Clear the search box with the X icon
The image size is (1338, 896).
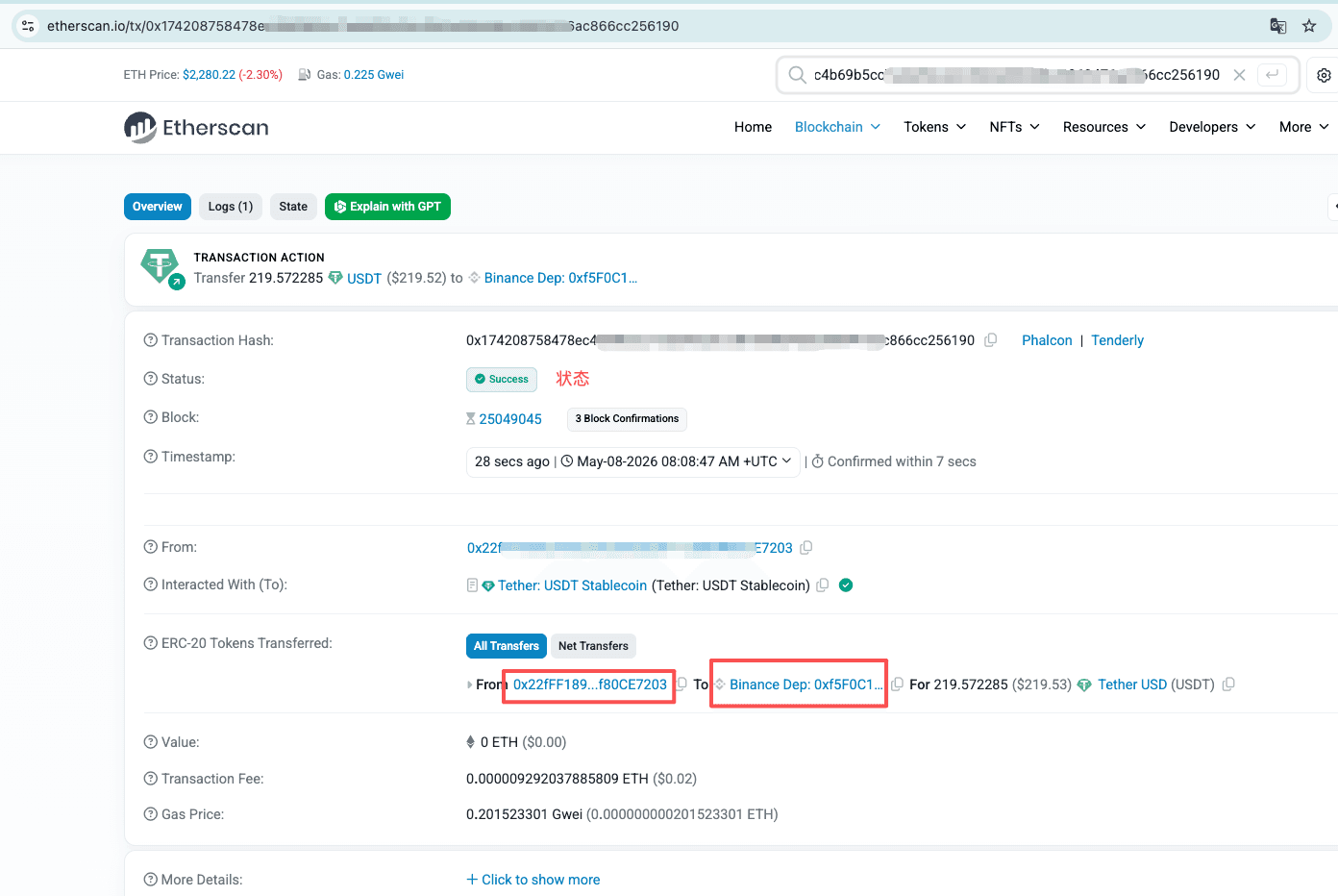[1239, 75]
